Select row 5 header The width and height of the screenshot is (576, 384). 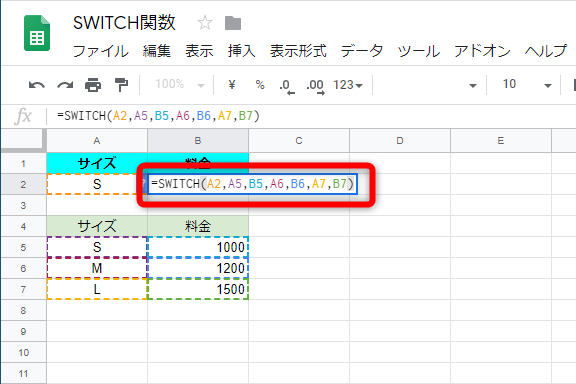click(24, 247)
